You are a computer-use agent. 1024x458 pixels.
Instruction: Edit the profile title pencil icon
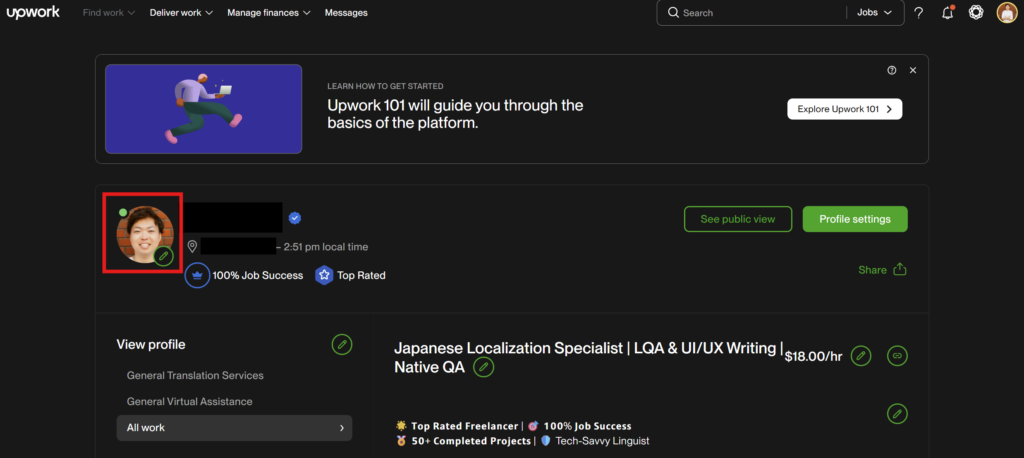(483, 367)
